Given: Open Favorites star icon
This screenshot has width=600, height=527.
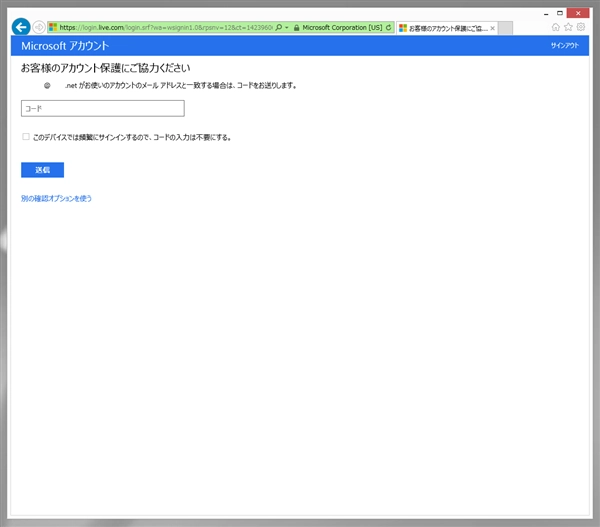Looking at the screenshot, I should tap(568, 27).
